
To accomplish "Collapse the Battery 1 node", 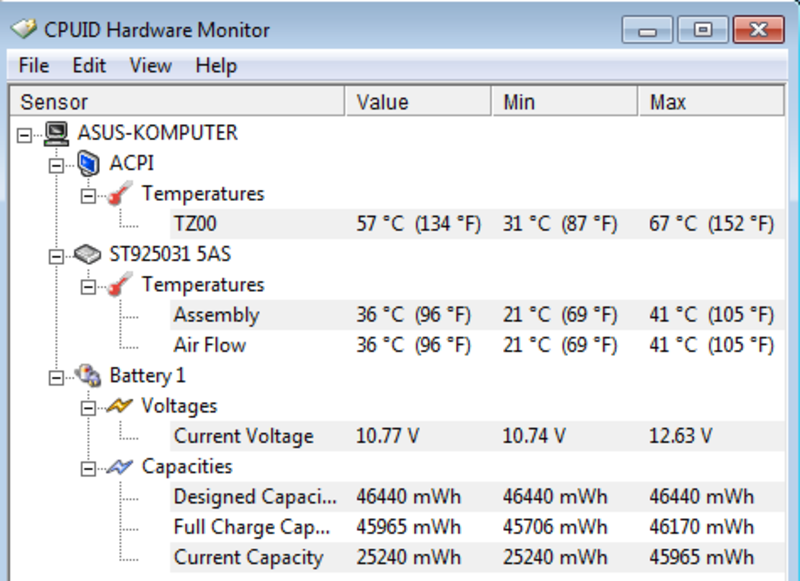I will point(56,378).
